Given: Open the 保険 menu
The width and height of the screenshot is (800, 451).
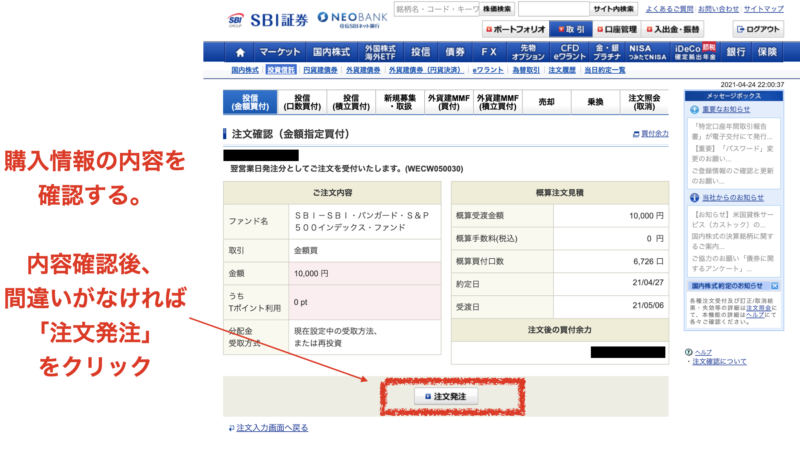Looking at the screenshot, I should coord(767,52).
